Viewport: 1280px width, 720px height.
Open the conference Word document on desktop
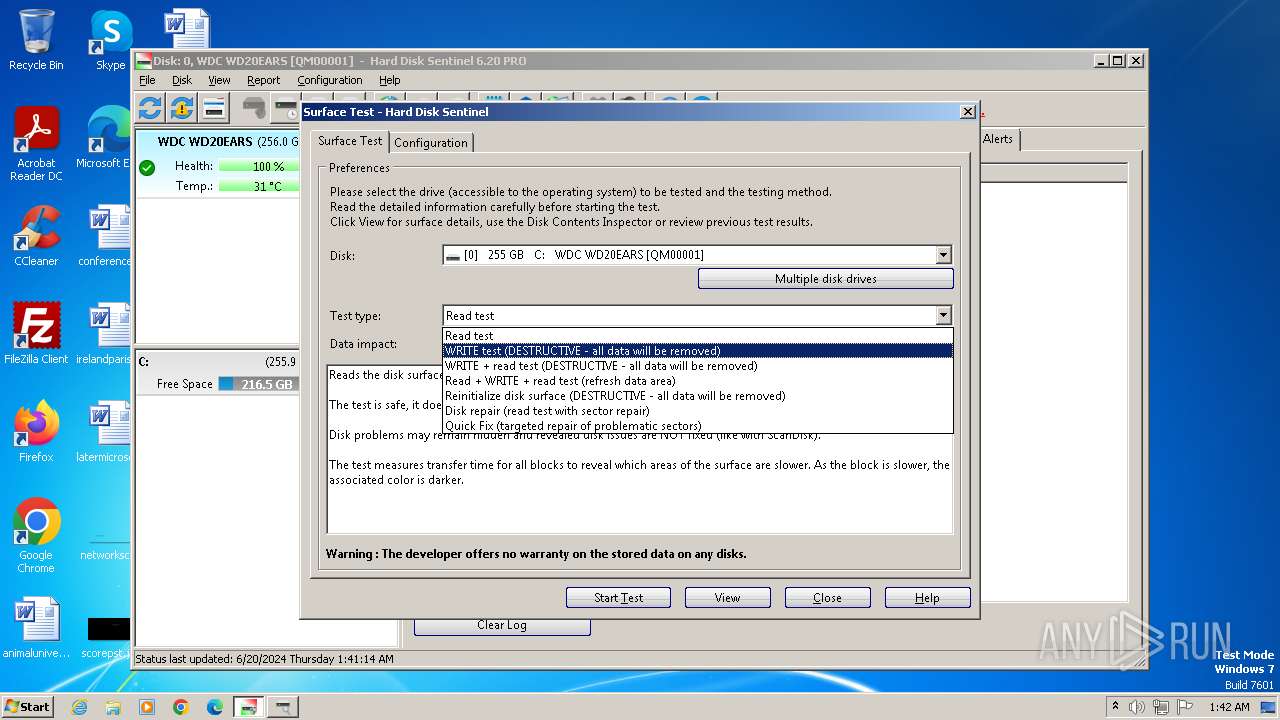coord(106,236)
